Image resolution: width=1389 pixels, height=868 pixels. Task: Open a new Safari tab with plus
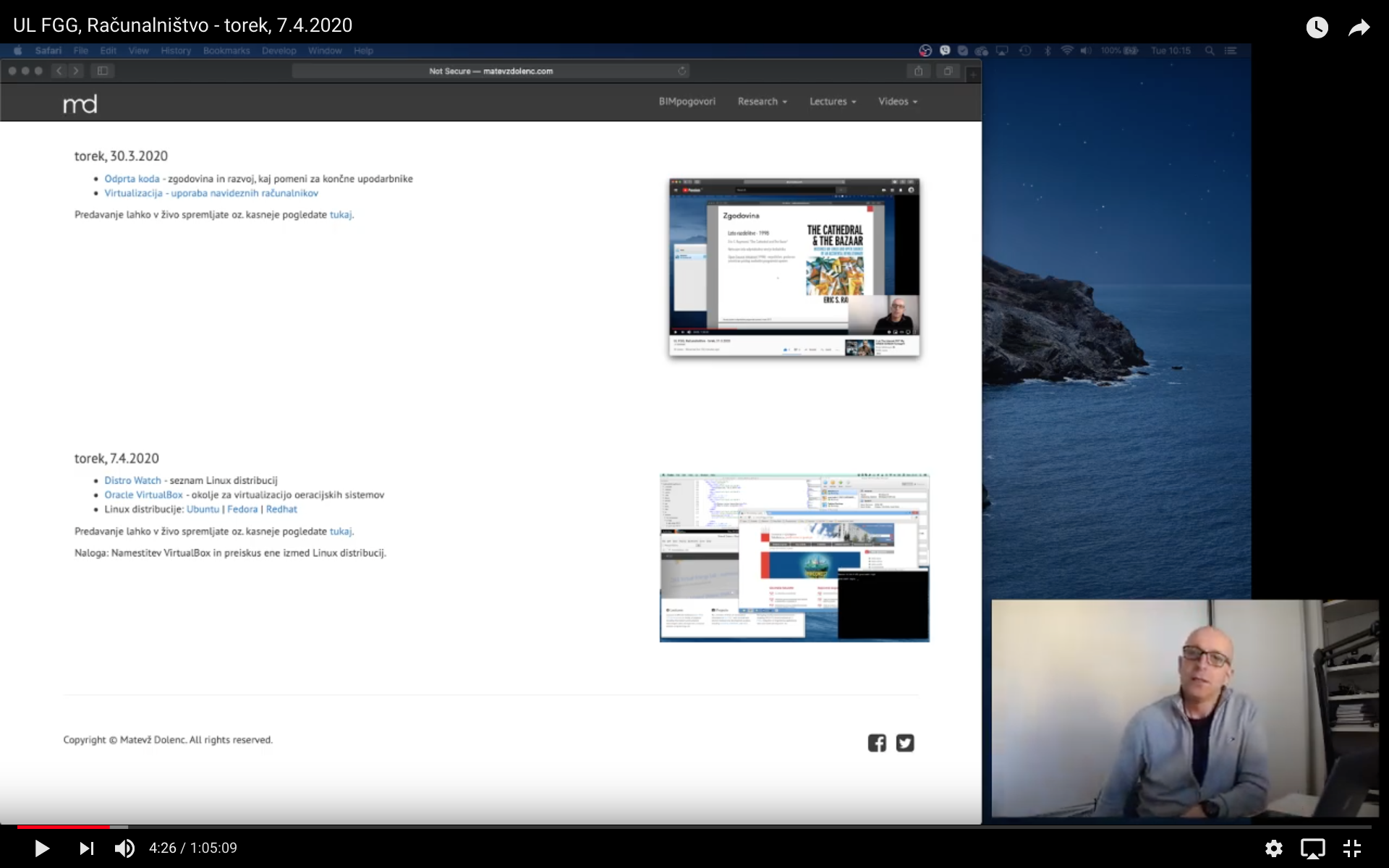(x=973, y=75)
